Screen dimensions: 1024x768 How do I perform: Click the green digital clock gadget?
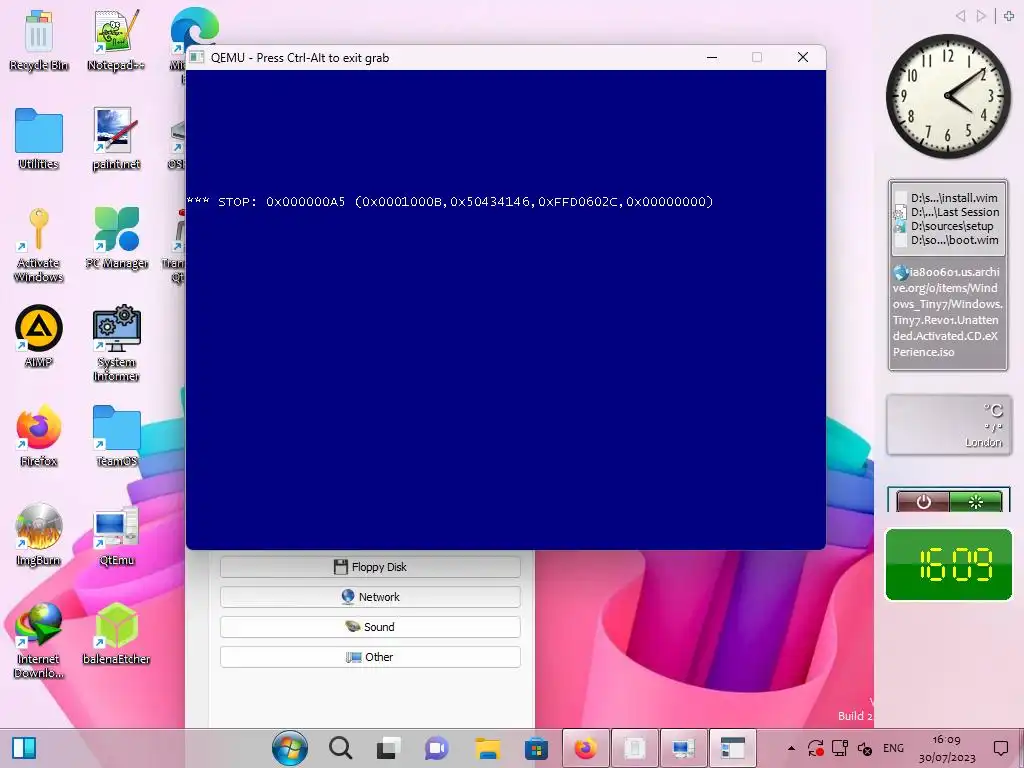click(948, 564)
